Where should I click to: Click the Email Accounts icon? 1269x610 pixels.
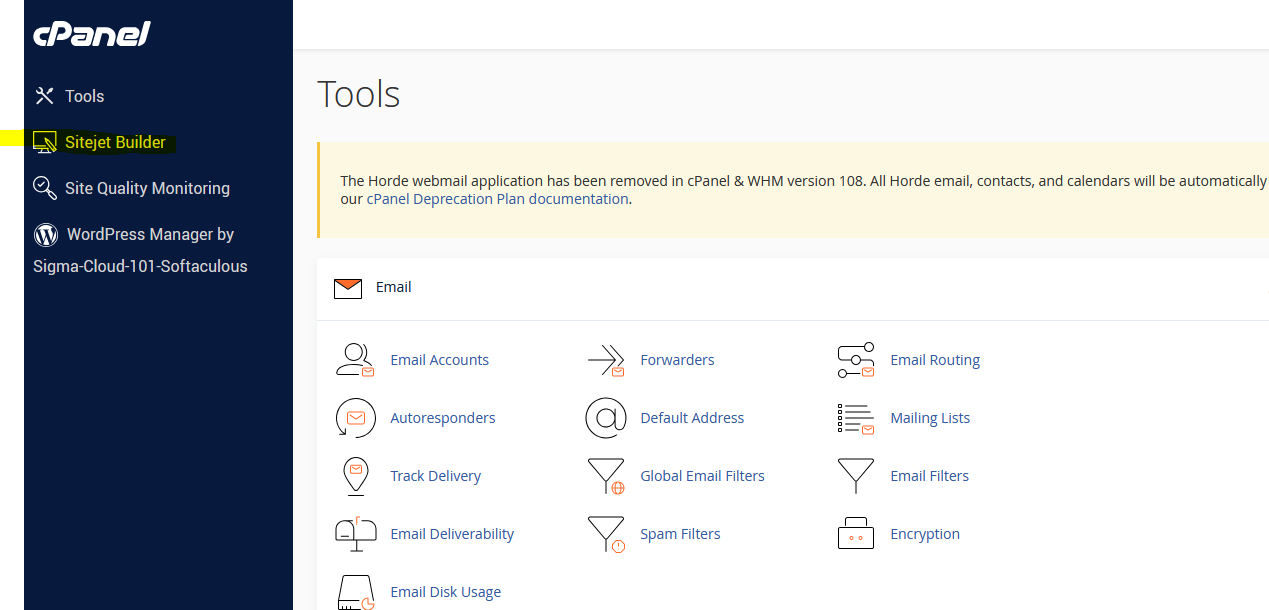click(355, 360)
